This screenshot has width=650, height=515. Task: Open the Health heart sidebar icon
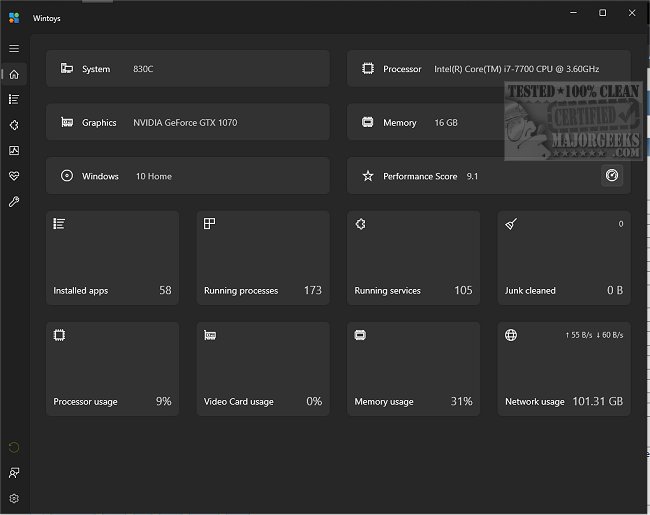[14, 176]
